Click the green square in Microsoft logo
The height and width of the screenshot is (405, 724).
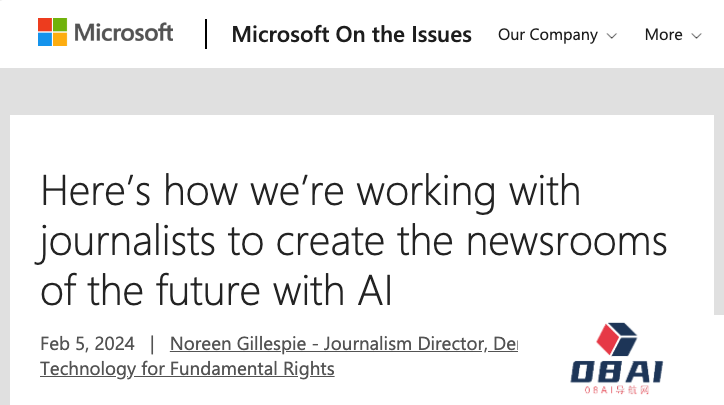tap(62, 24)
